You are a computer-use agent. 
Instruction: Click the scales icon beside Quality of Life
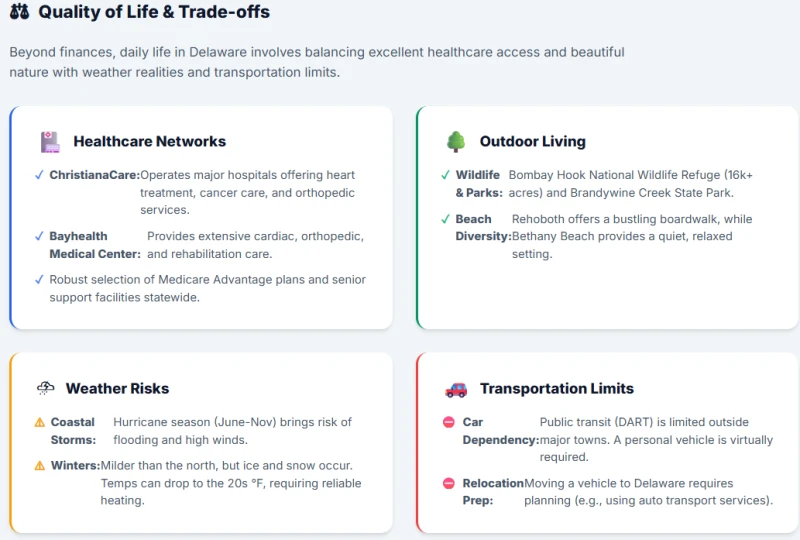pyautogui.click(x=19, y=13)
